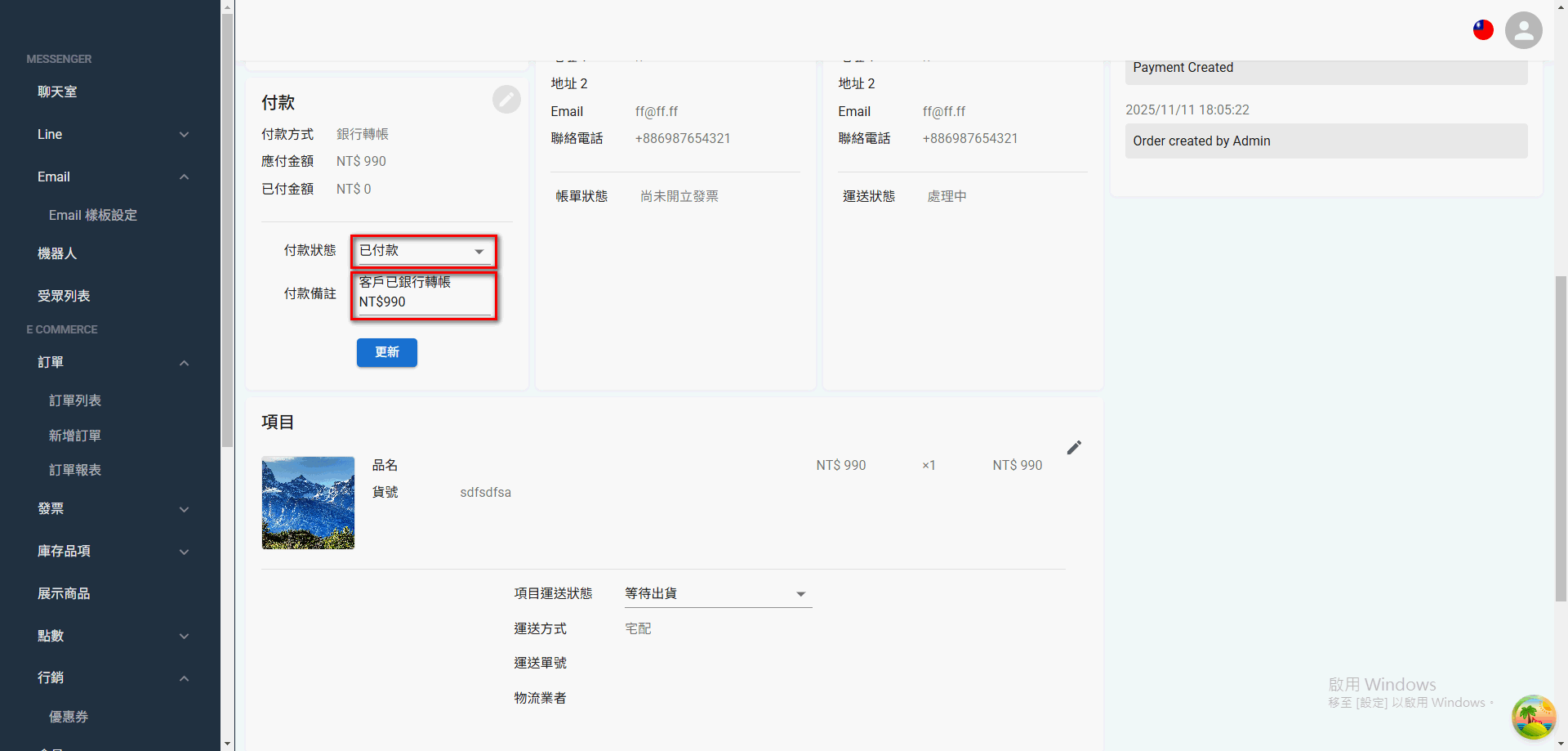Screen dimensions: 1568x751
Task: Click the MESSENGER sidebar section heading
Action: (x=59, y=59)
